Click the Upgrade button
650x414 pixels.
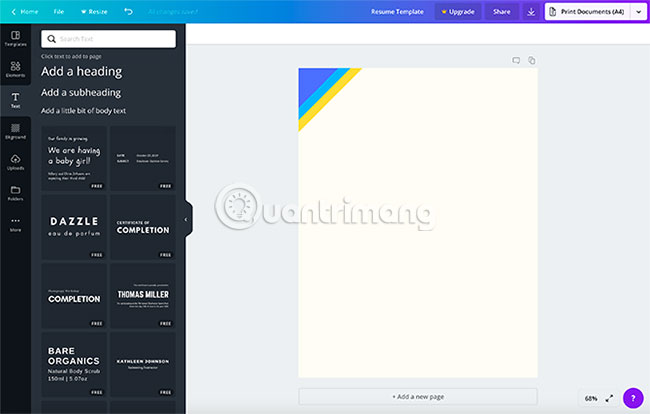click(x=458, y=12)
